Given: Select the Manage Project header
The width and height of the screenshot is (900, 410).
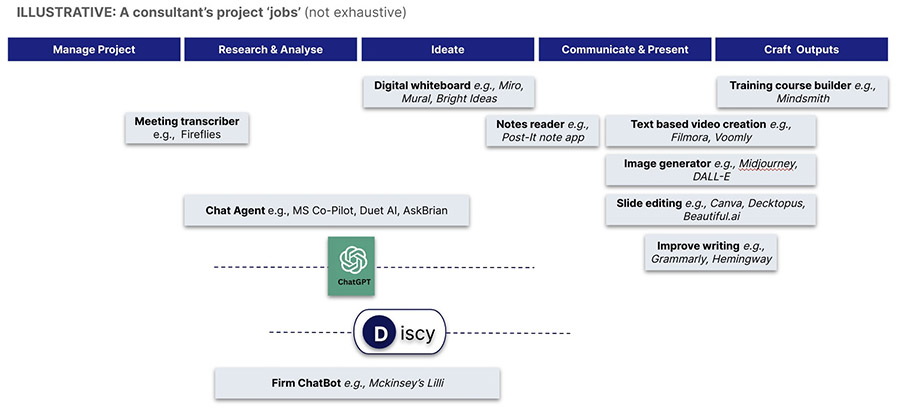Looking at the screenshot, I should click(x=94, y=49).
